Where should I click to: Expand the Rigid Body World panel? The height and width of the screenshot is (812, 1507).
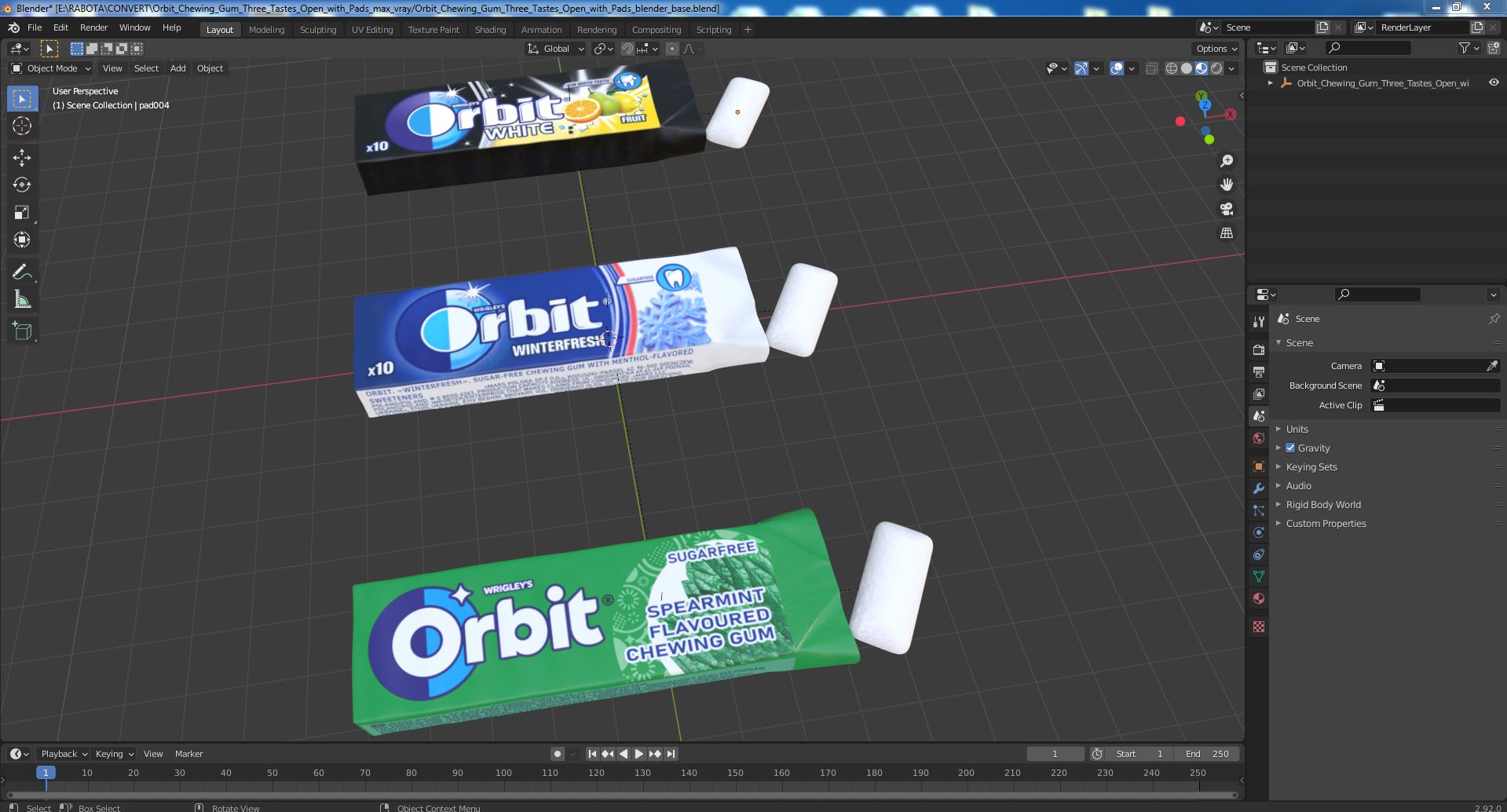[1323, 504]
